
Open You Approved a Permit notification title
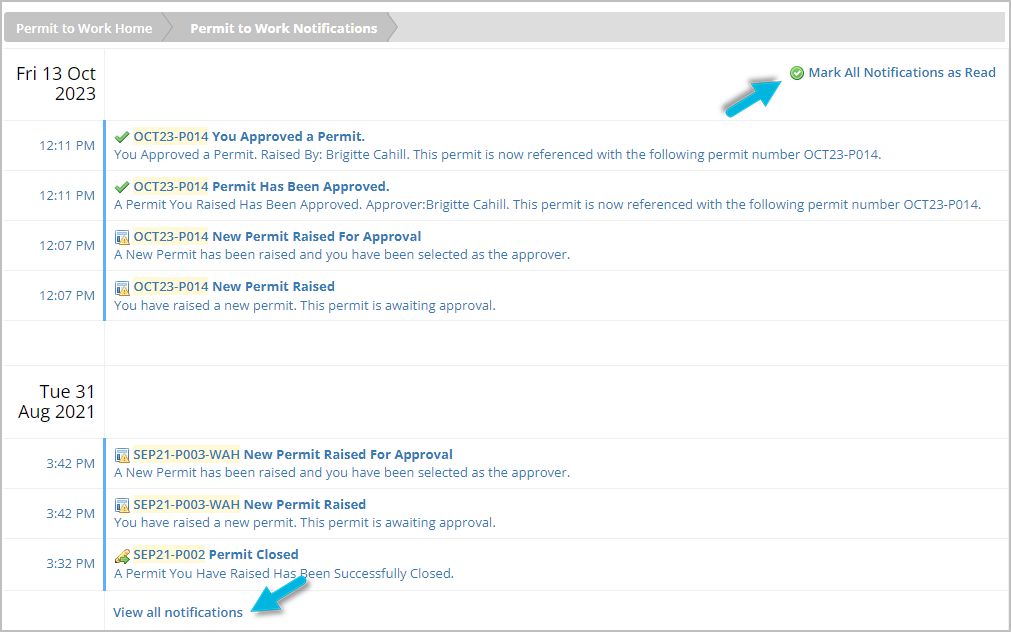[x=288, y=136]
